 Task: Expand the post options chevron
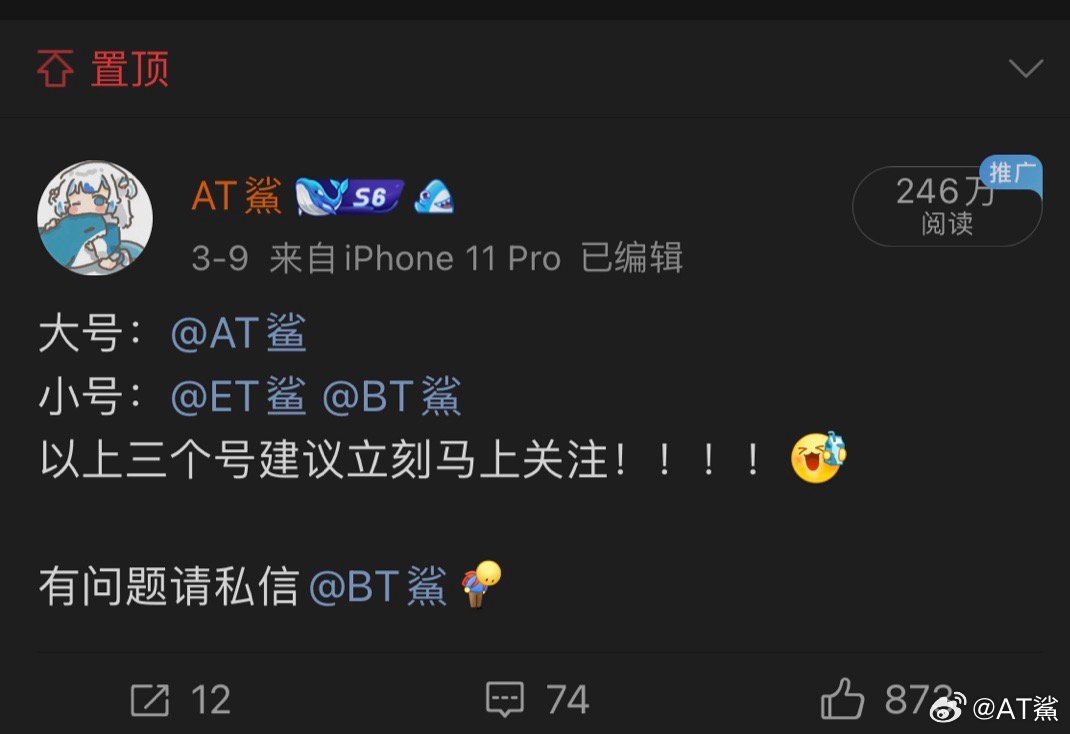pos(1026,68)
